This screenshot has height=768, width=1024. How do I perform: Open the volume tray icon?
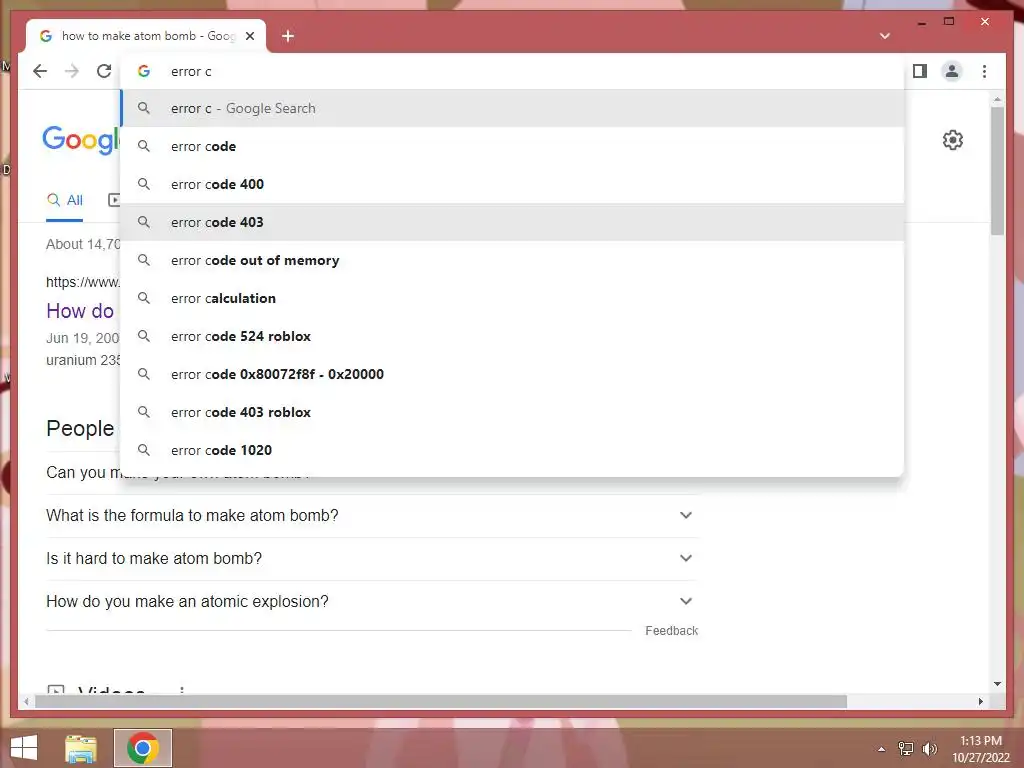pyautogui.click(x=929, y=749)
